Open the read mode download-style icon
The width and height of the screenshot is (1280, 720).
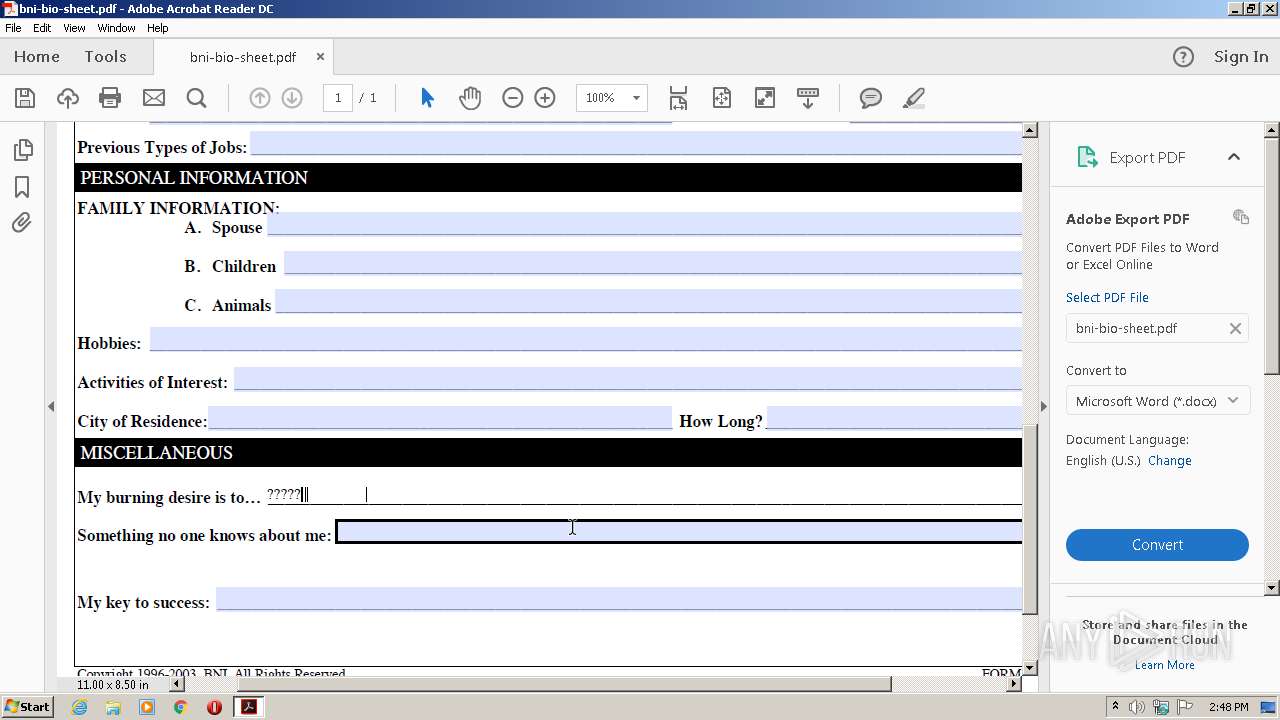point(808,98)
